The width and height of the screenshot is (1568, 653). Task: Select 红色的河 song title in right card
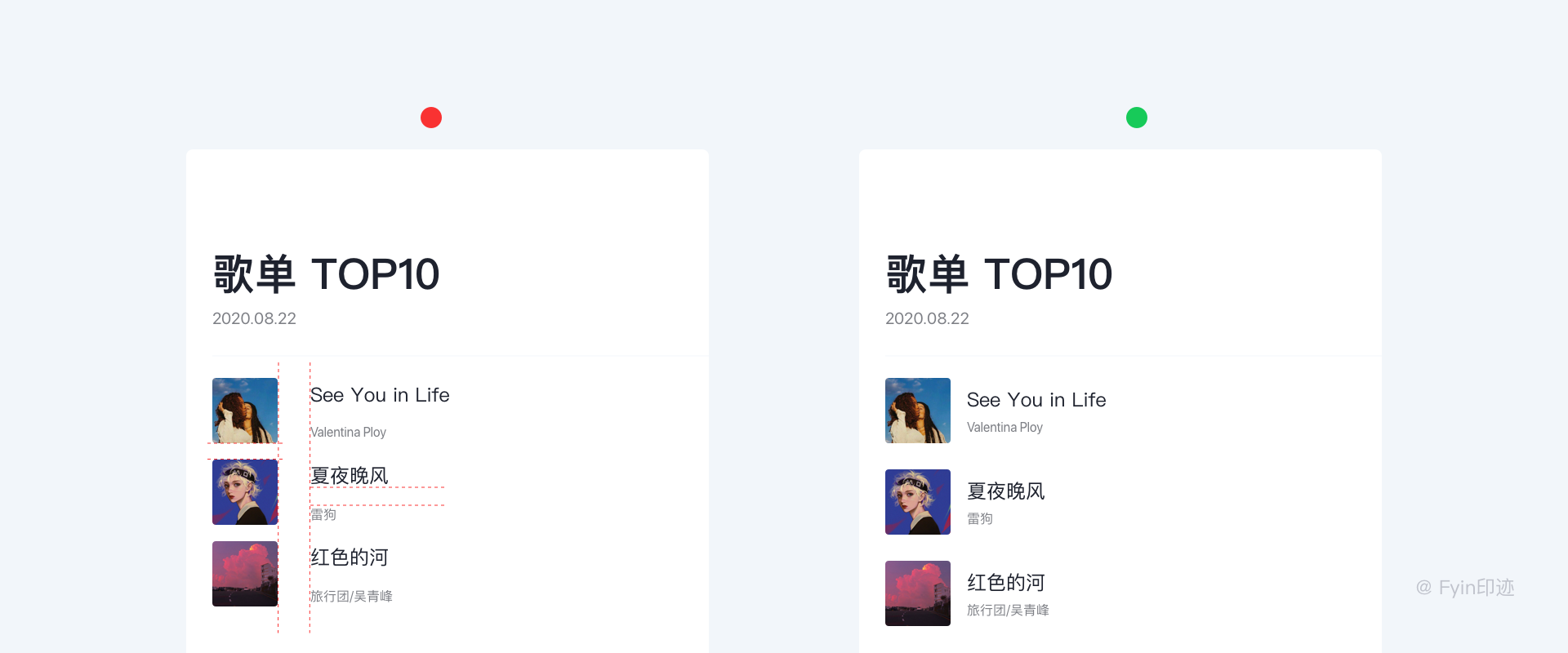tap(1006, 583)
